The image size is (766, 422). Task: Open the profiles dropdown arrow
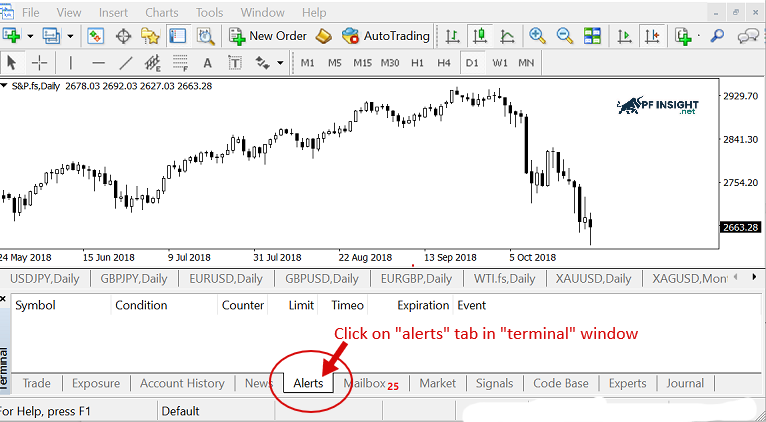(x=68, y=36)
